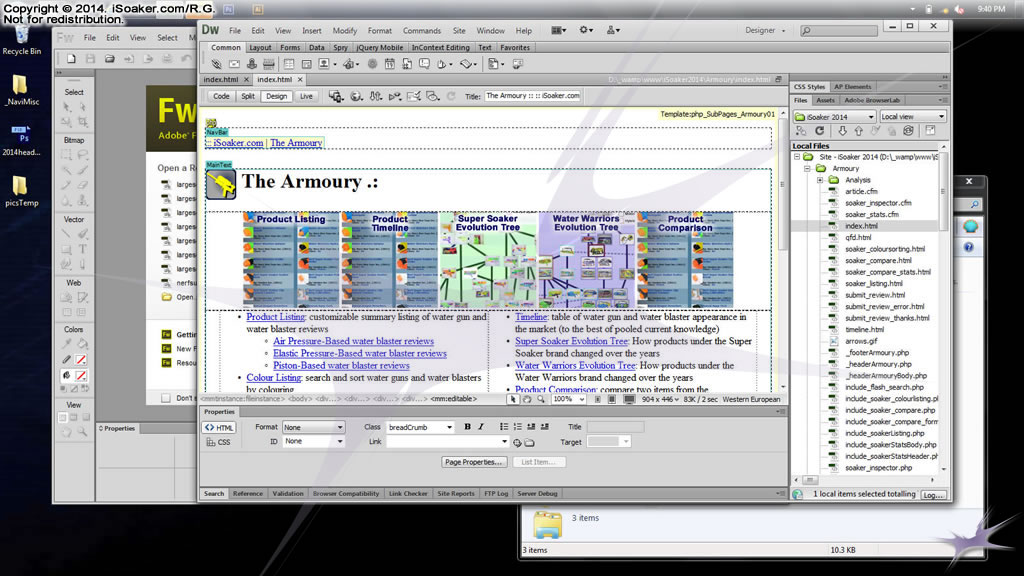Screen dimensions: 1024x576
Task: Open the Designer workspace dropdown
Action: click(765, 31)
